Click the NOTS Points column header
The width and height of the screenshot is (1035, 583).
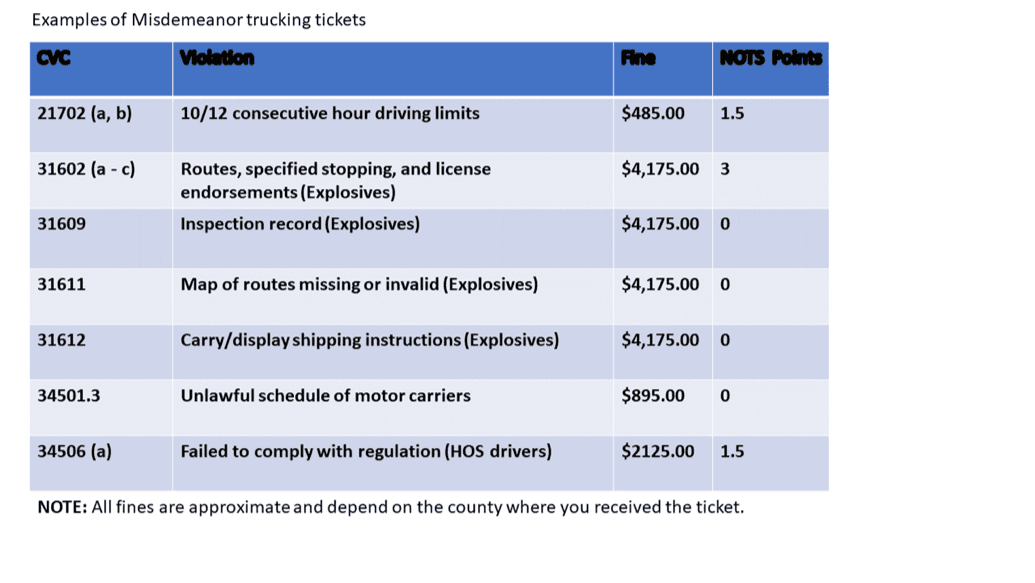tap(771, 58)
